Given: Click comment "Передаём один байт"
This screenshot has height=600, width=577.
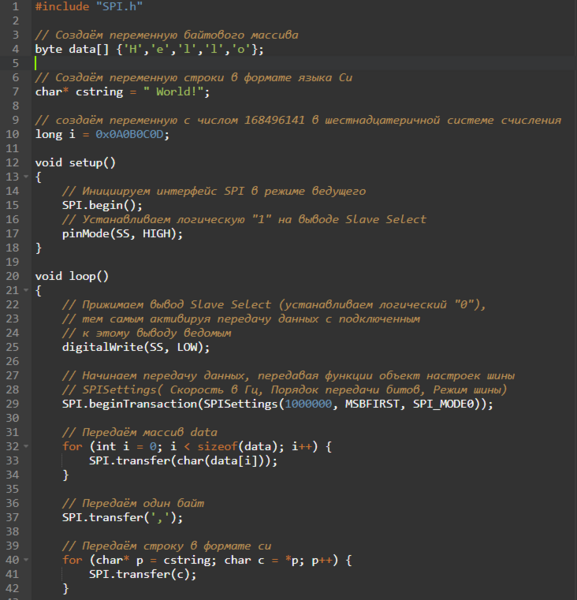Looking at the screenshot, I should click(133, 503).
